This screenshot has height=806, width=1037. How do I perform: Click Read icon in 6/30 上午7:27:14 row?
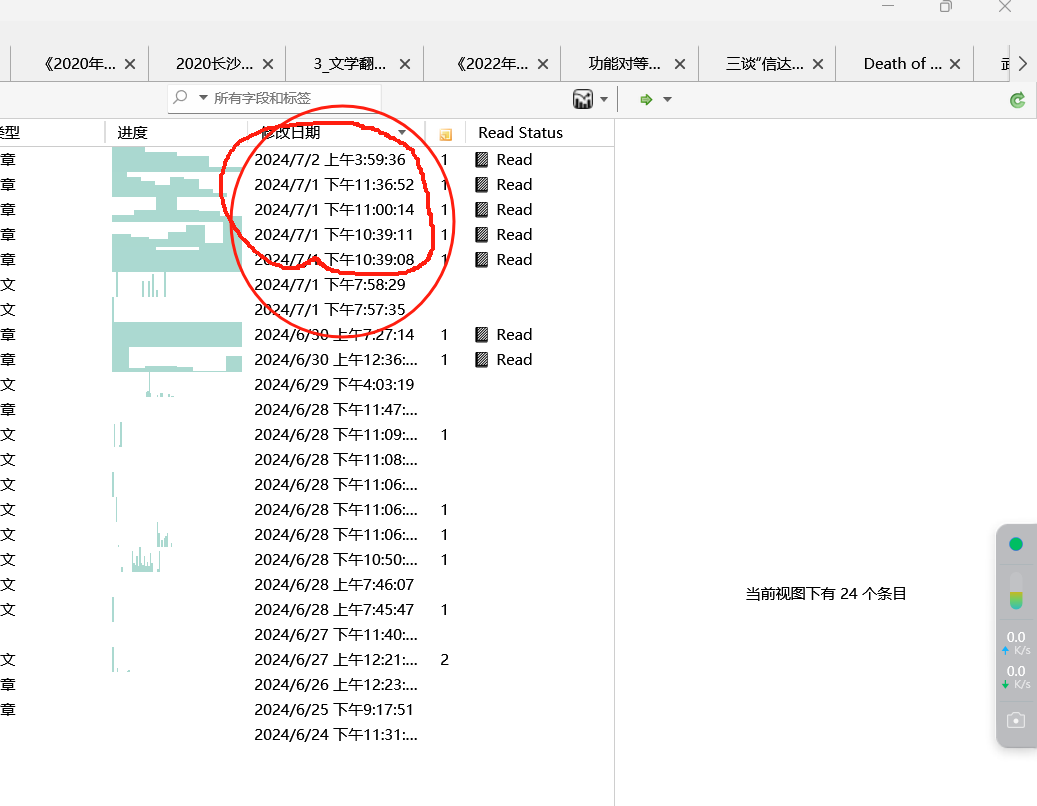click(482, 335)
